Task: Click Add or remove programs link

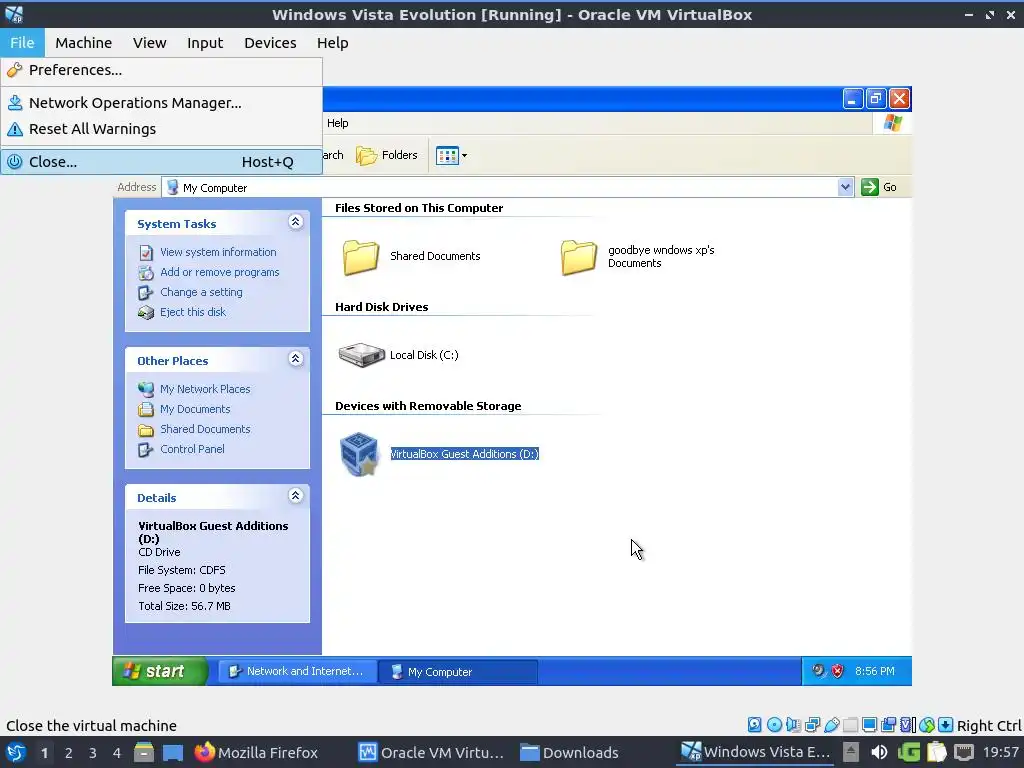Action: coord(219,272)
